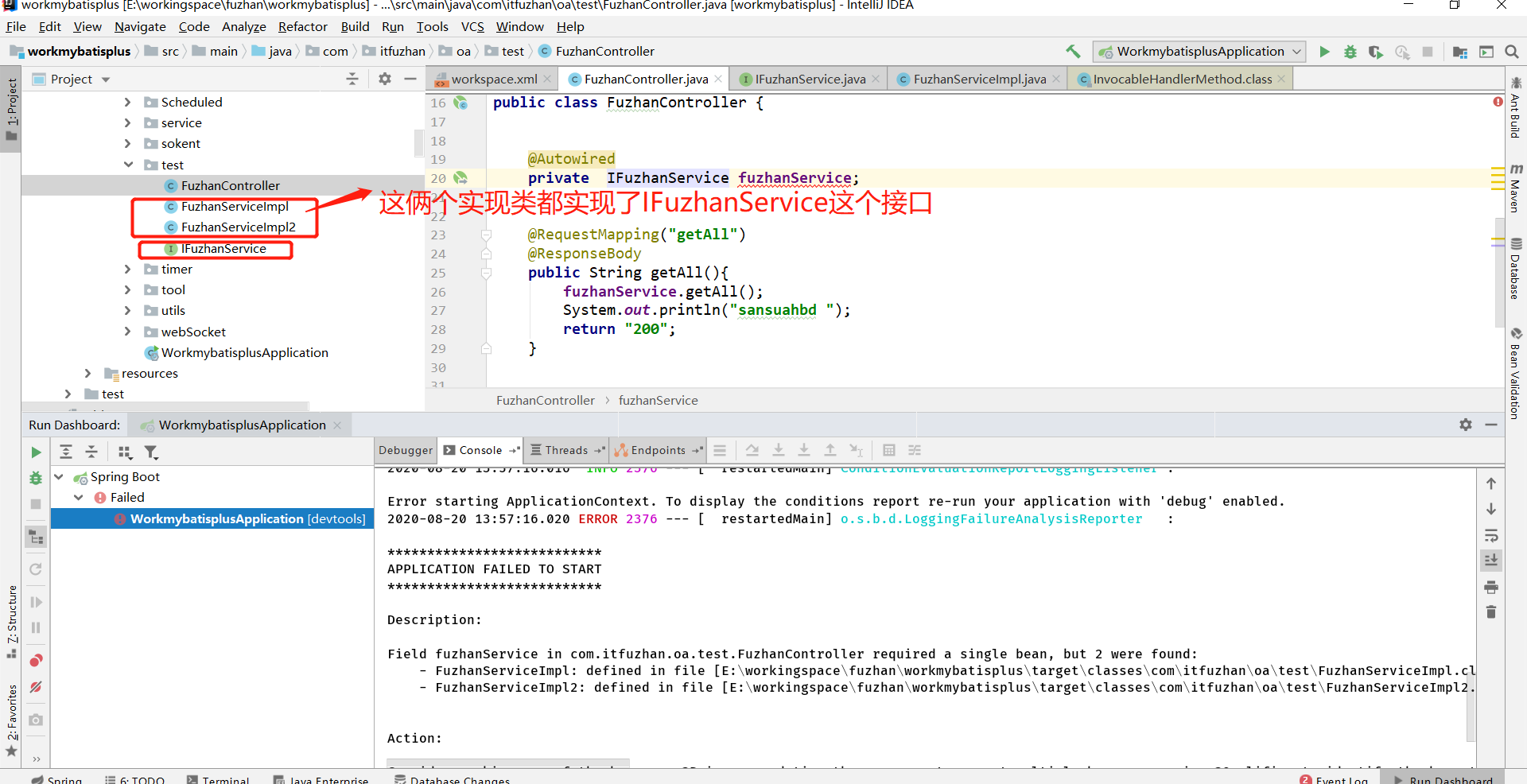The height and width of the screenshot is (784, 1527).
Task: Click the camera snapshot icon in left strip
Action: pyautogui.click(x=36, y=720)
